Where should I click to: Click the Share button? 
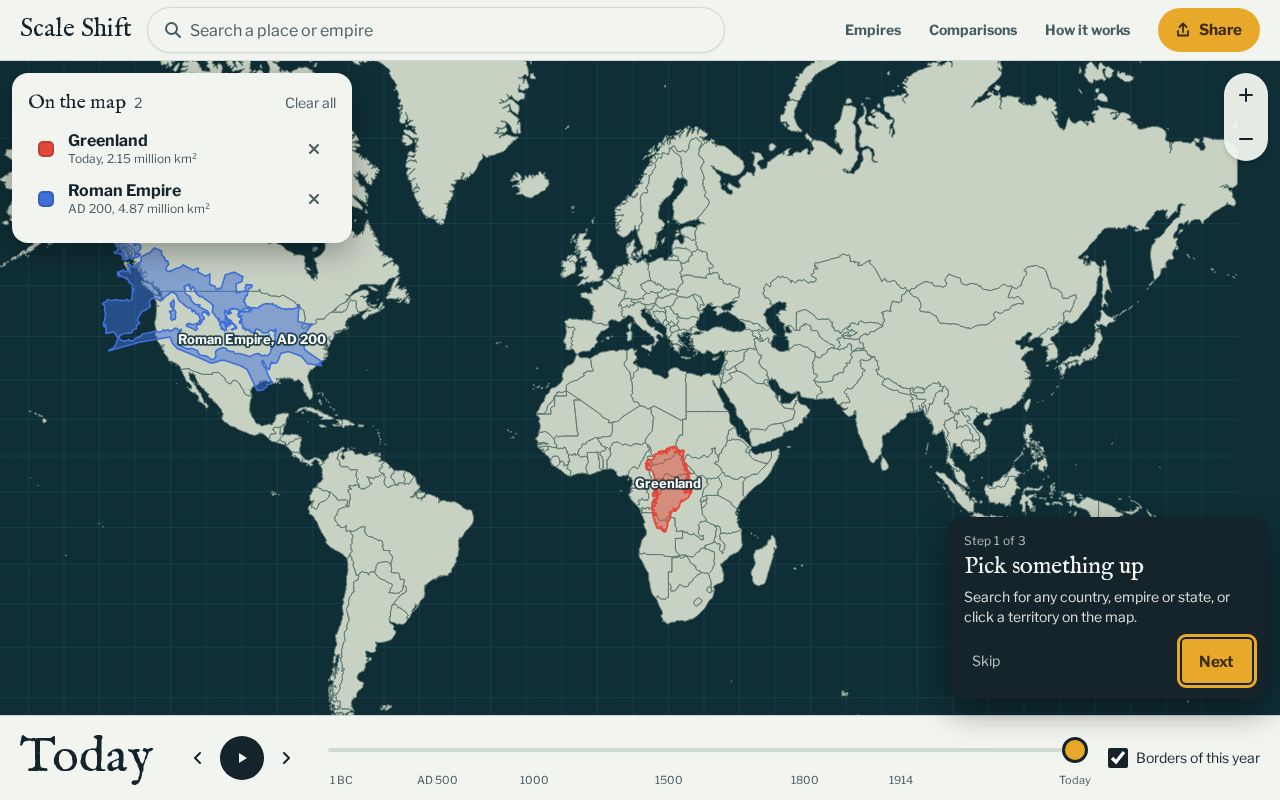click(1209, 30)
